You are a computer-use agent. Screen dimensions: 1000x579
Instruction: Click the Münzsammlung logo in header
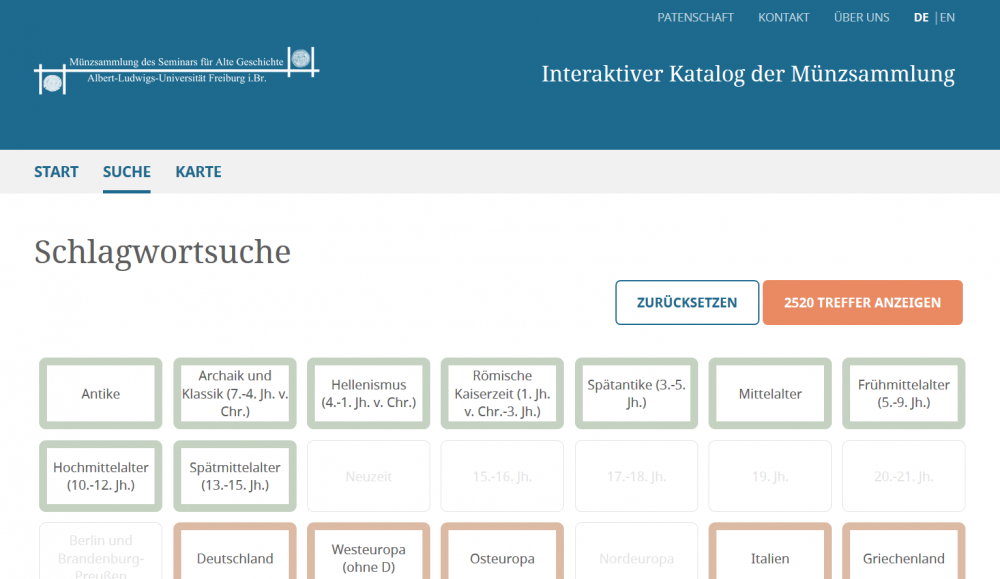click(177, 70)
